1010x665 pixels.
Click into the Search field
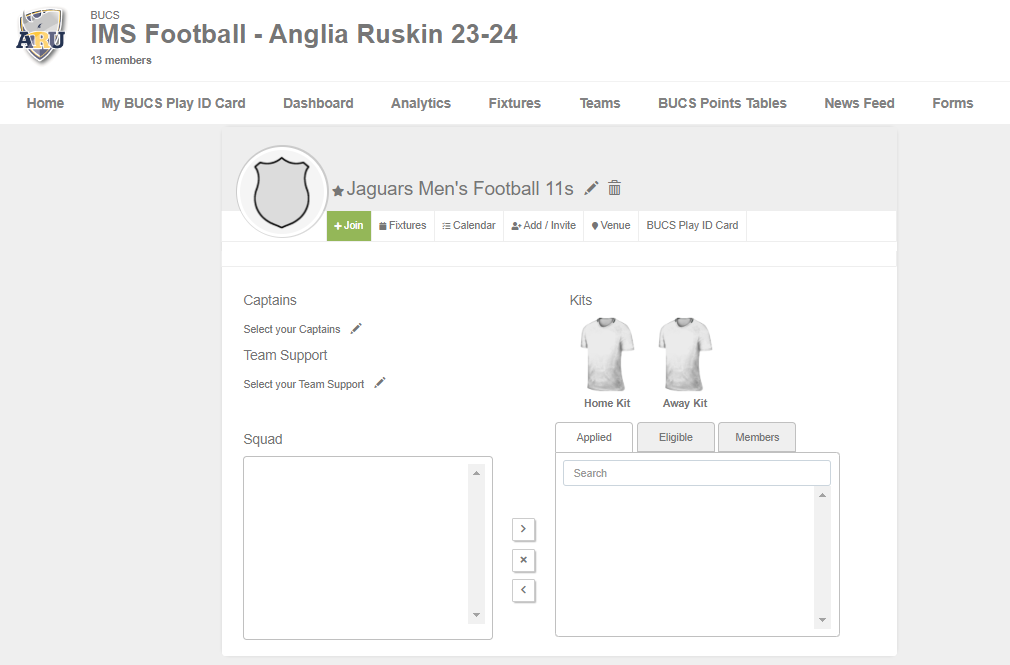pos(696,473)
